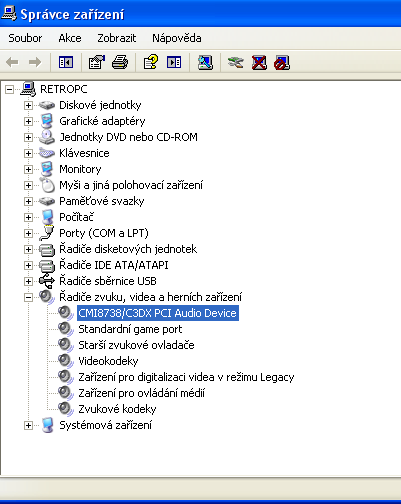This screenshot has width=401, height=504.
Task: Toggle the show/hide console tree toolbar icon
Action: tap(66, 62)
